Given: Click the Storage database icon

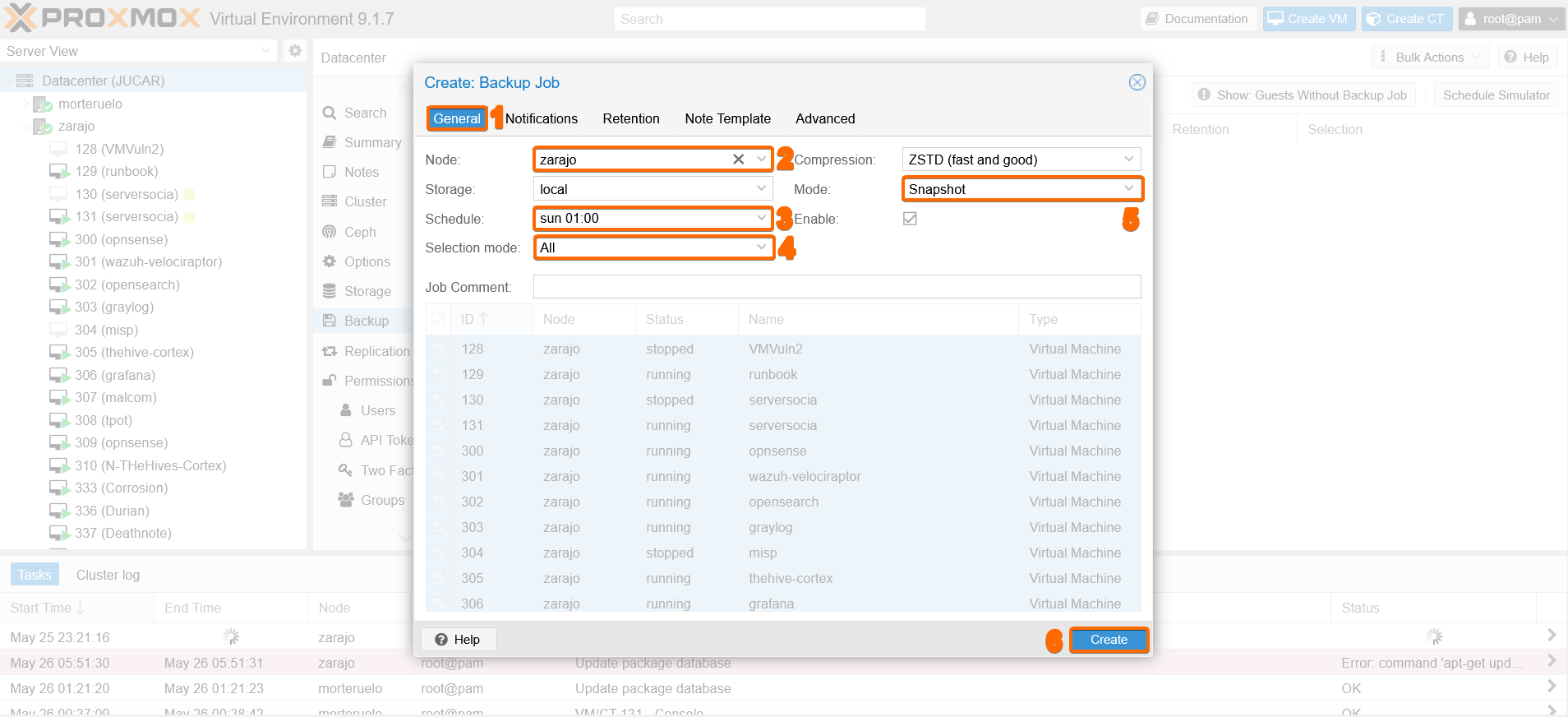Looking at the screenshot, I should tap(330, 291).
